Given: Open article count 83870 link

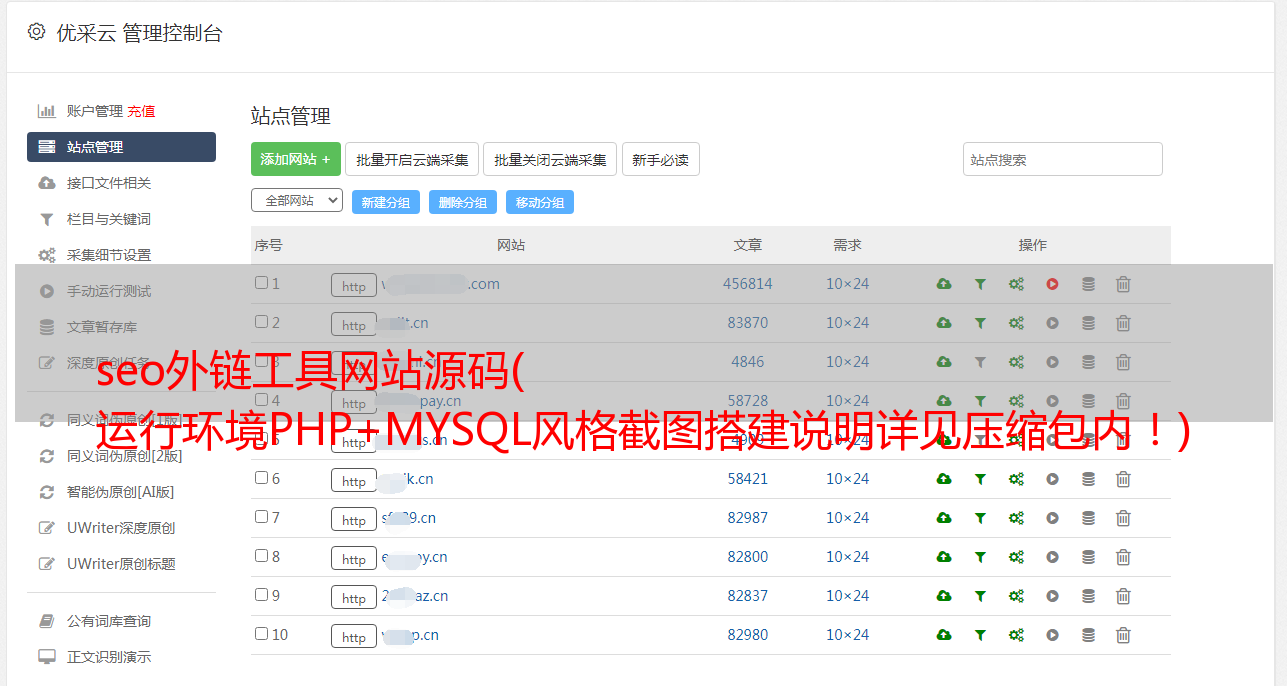Looking at the screenshot, I should pyautogui.click(x=748, y=323).
